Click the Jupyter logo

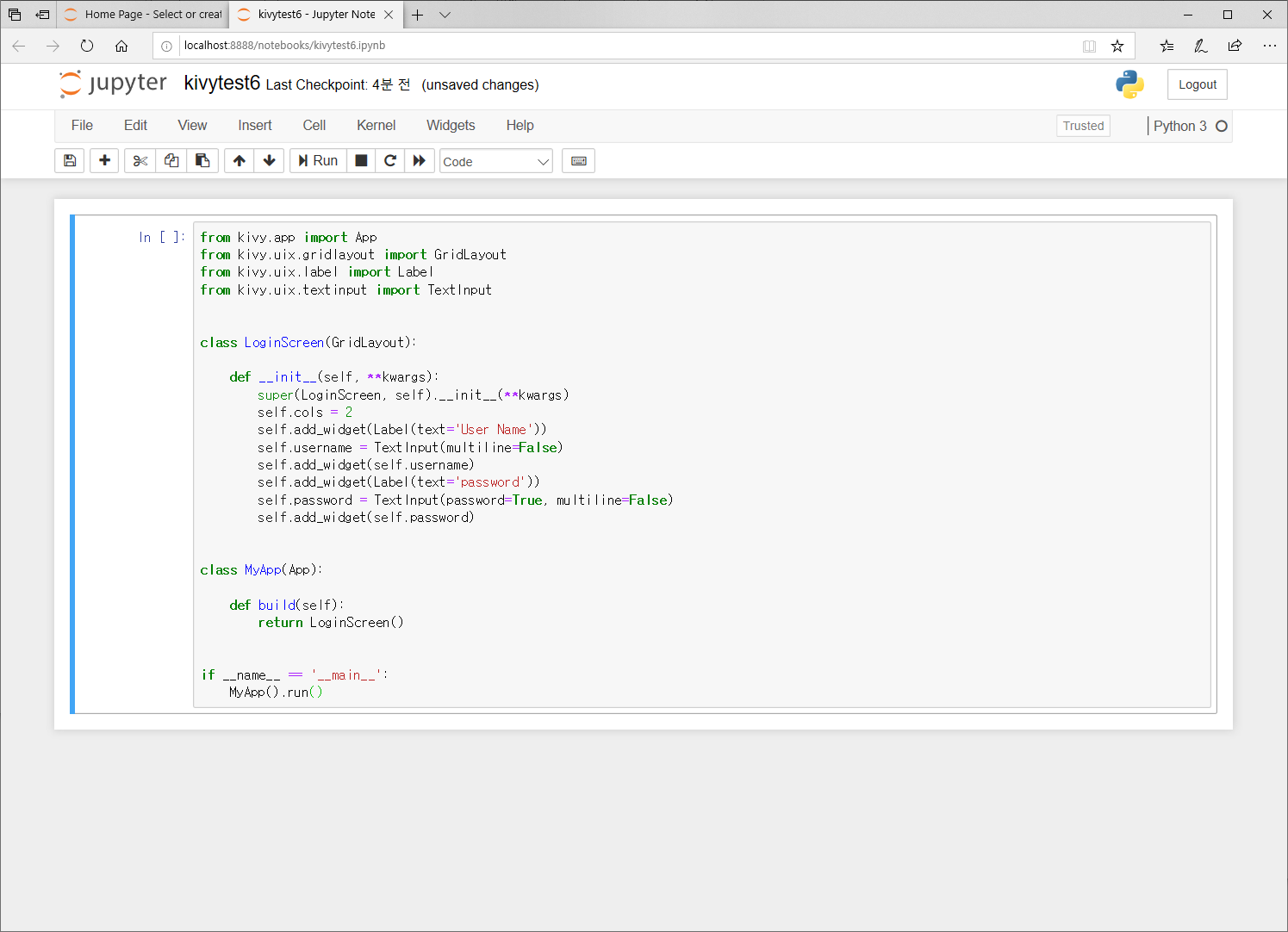tap(113, 84)
